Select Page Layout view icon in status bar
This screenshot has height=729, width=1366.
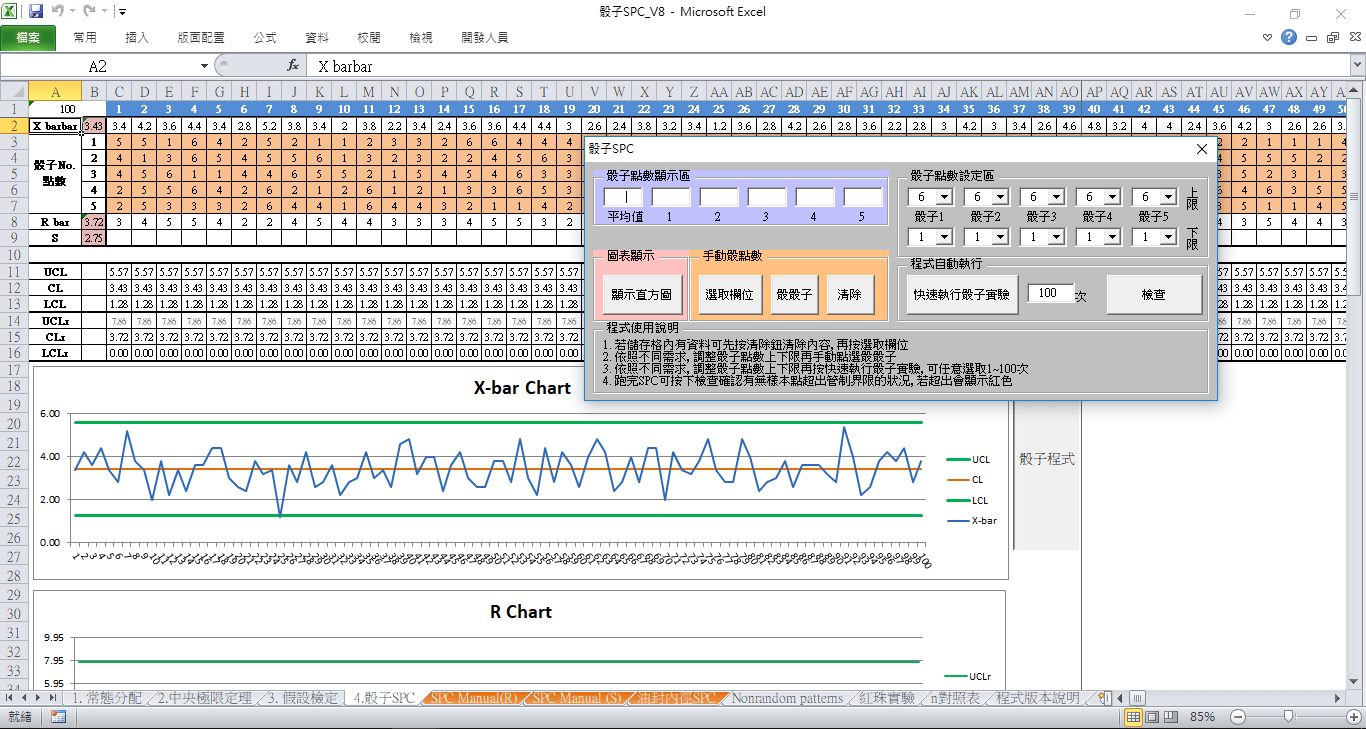(x=1150, y=716)
